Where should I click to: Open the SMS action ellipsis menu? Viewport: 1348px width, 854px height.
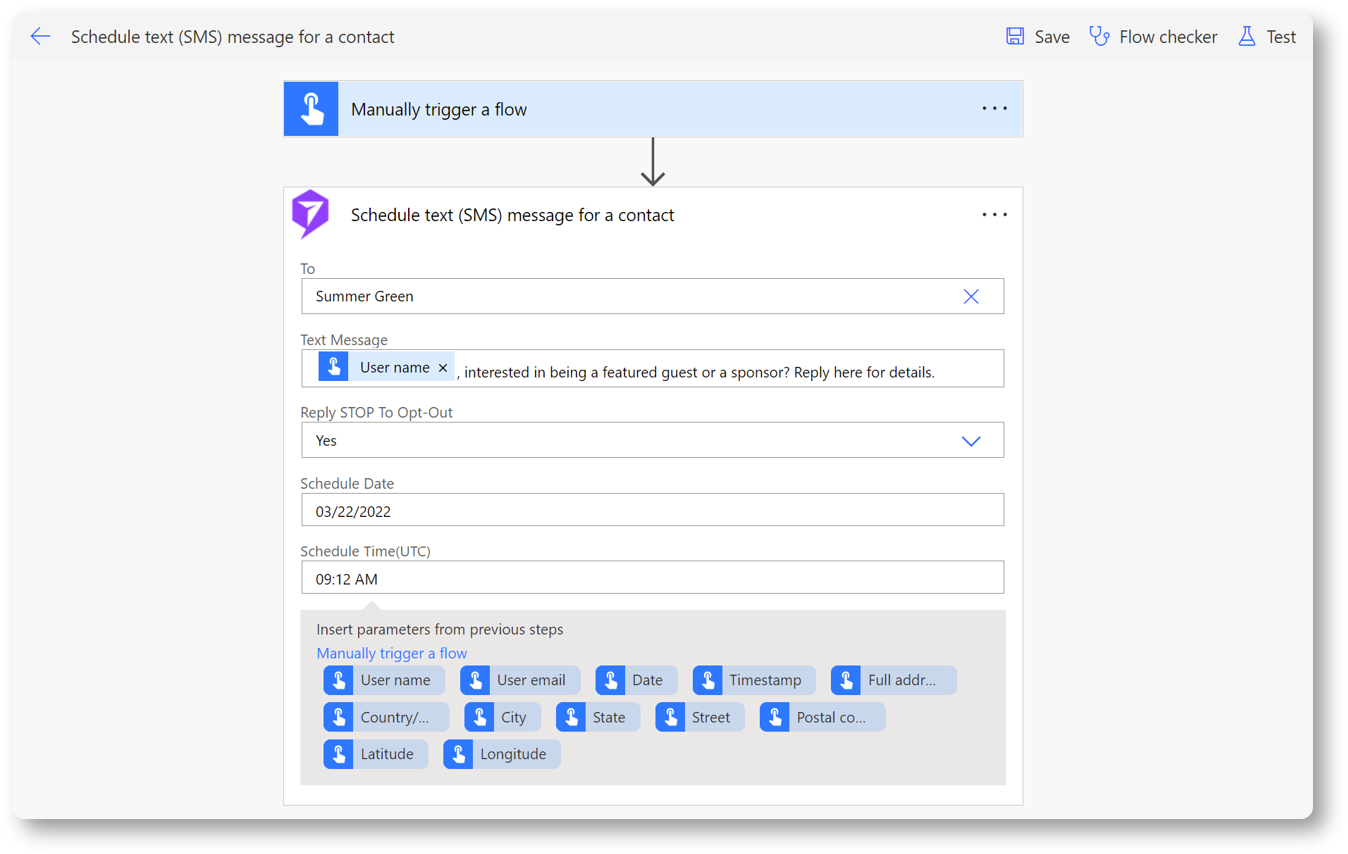coord(994,215)
